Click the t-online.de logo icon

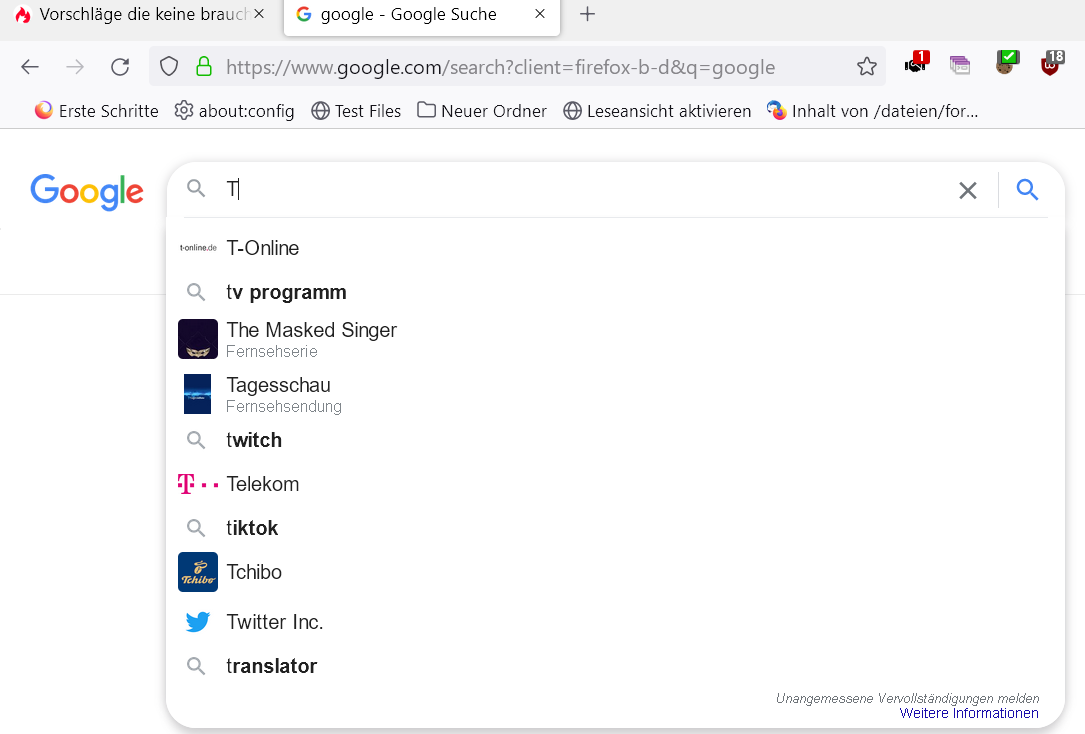coord(198,248)
